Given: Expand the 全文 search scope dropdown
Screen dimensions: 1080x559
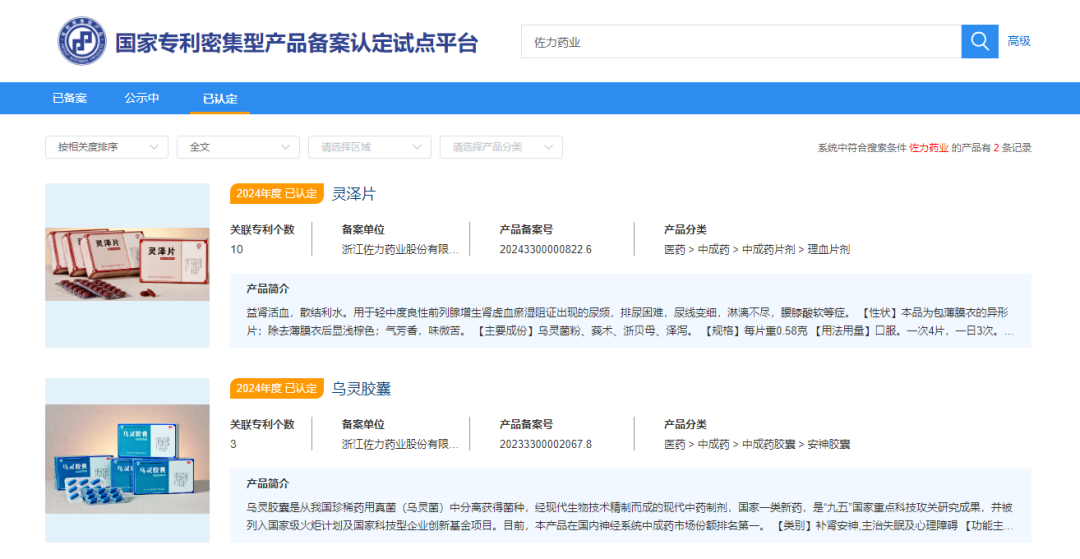Looking at the screenshot, I should (x=238, y=147).
